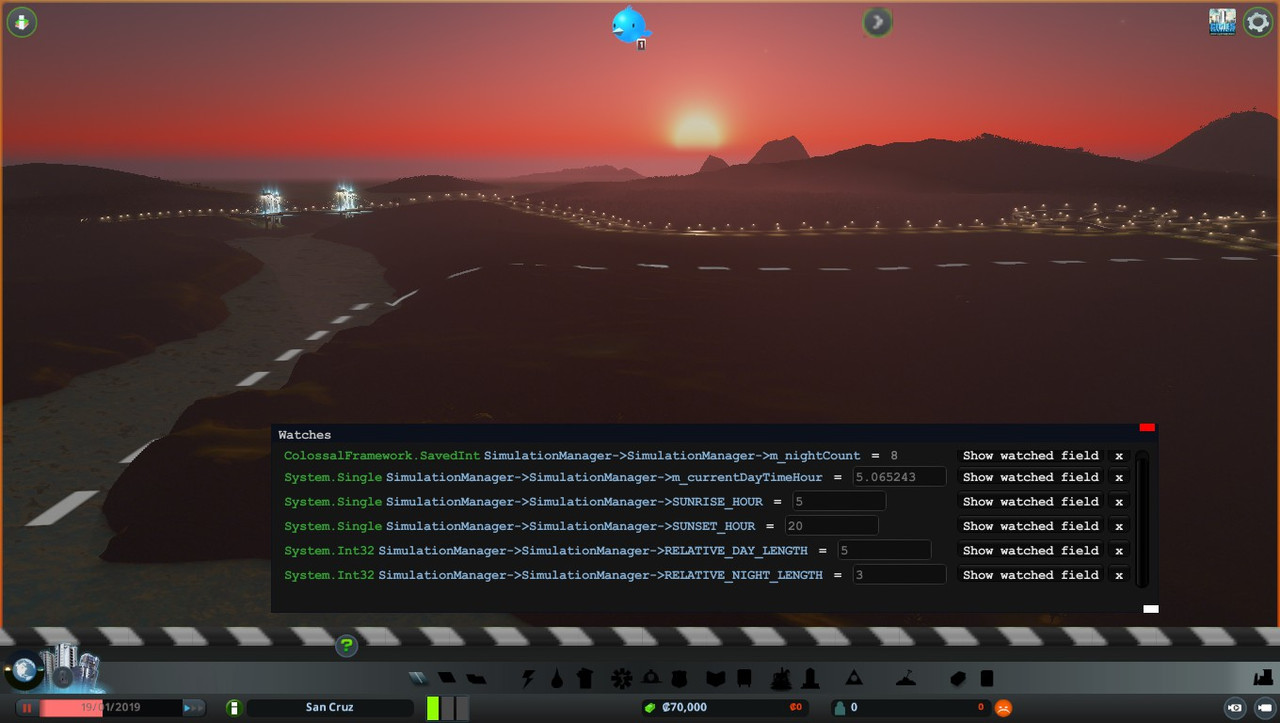Open the Healthcare menu
Screen dimensions: 1280x723
(622, 679)
